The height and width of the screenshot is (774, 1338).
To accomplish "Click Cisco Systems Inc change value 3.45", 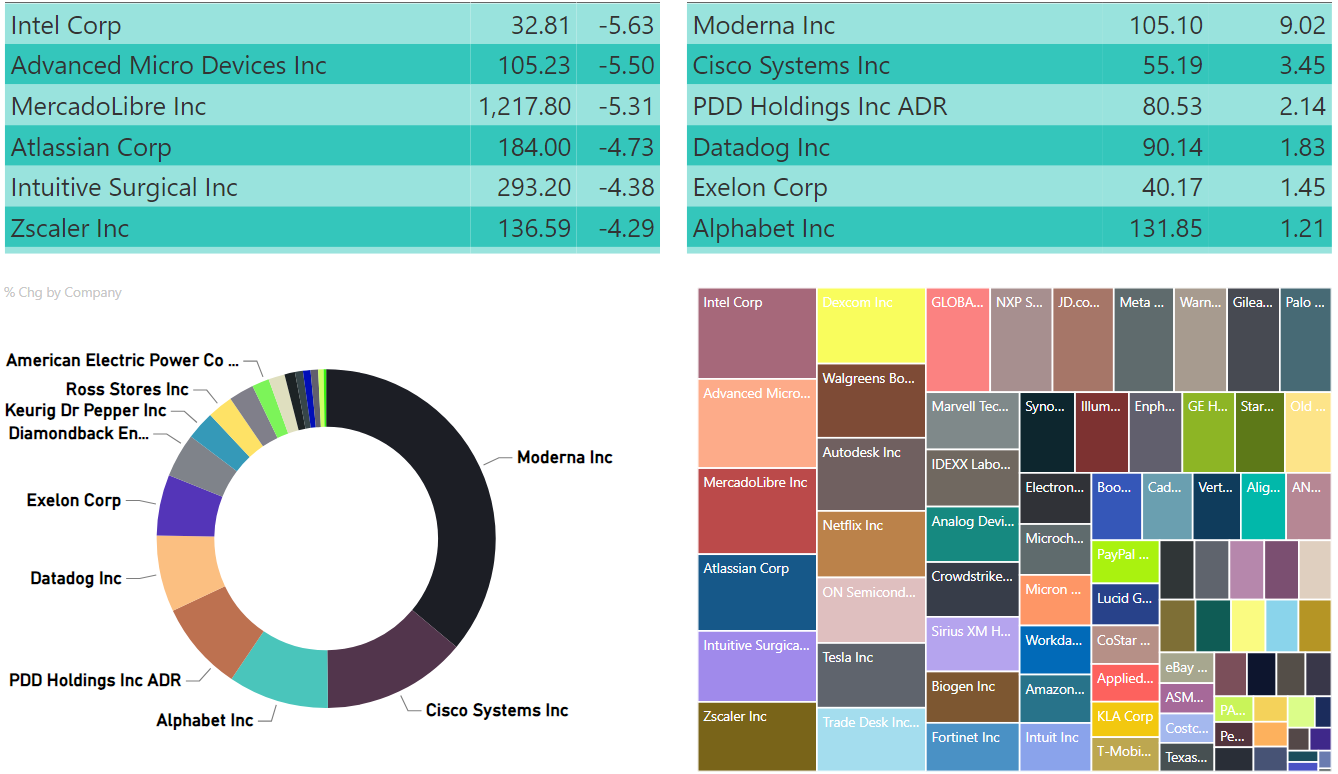I will (x=1302, y=66).
